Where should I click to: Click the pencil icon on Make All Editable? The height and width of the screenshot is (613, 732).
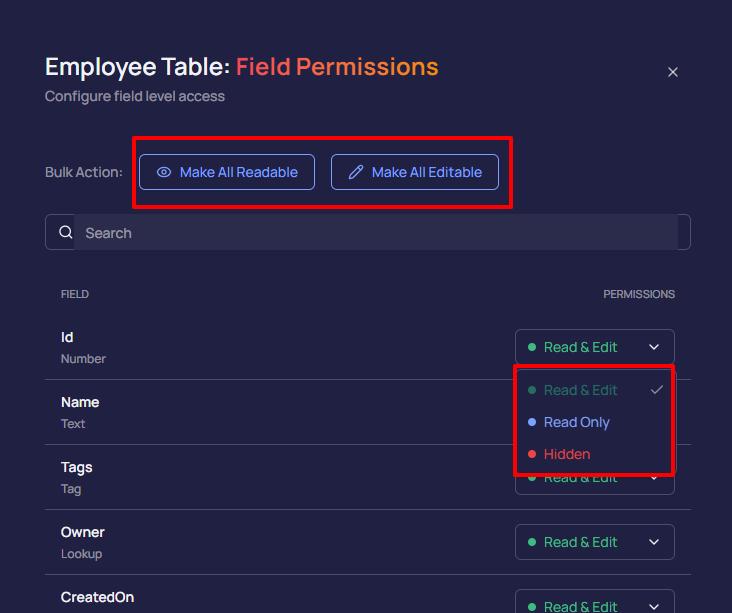[356, 172]
